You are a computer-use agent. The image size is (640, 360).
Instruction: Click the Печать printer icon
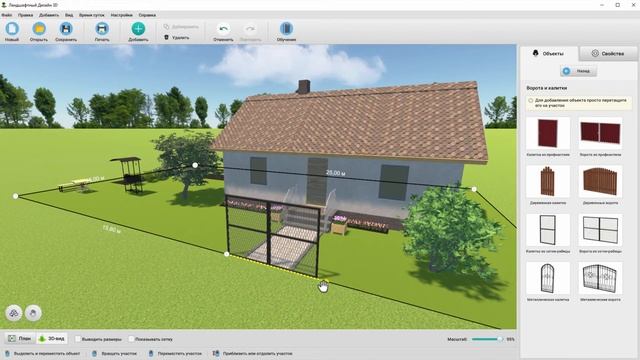pos(102,29)
